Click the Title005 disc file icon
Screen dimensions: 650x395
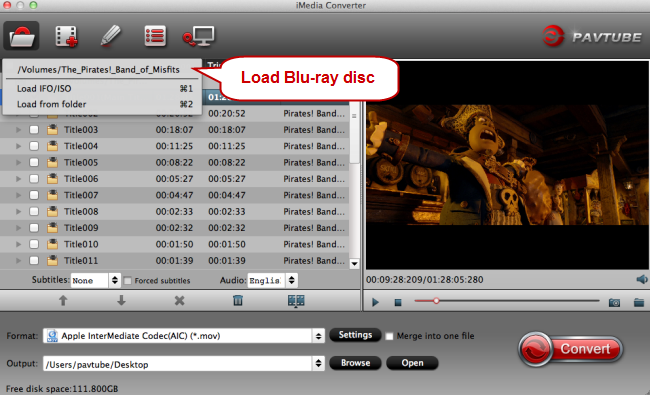point(52,162)
